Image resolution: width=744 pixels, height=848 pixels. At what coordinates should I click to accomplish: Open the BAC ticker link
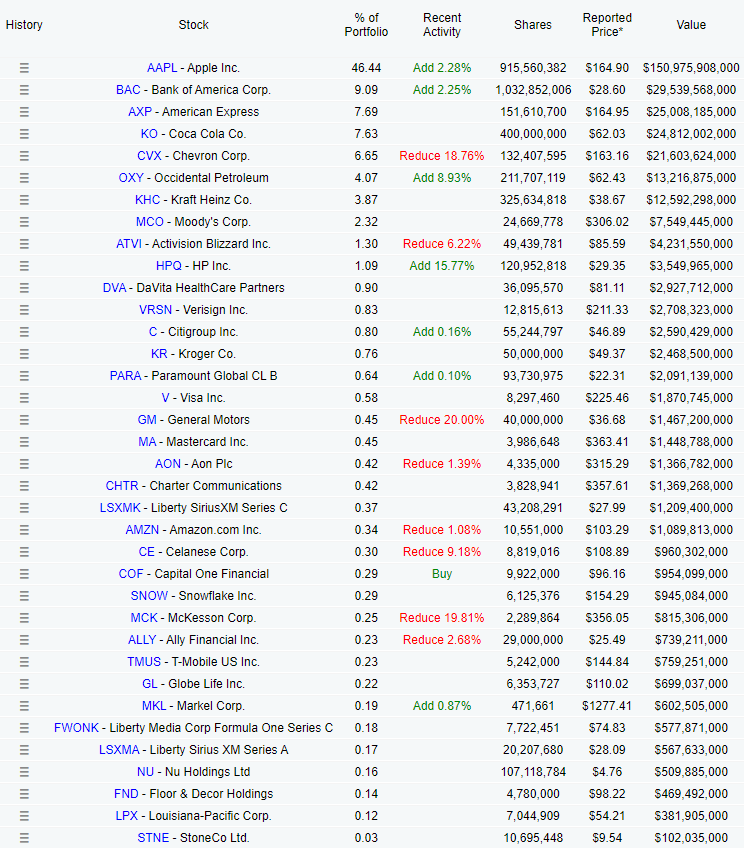(x=128, y=90)
